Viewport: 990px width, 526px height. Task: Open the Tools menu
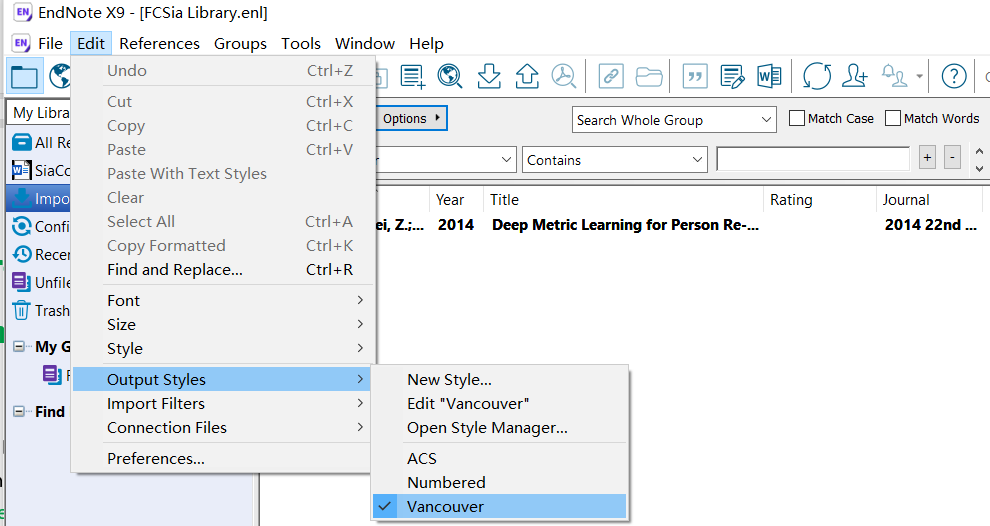[301, 44]
